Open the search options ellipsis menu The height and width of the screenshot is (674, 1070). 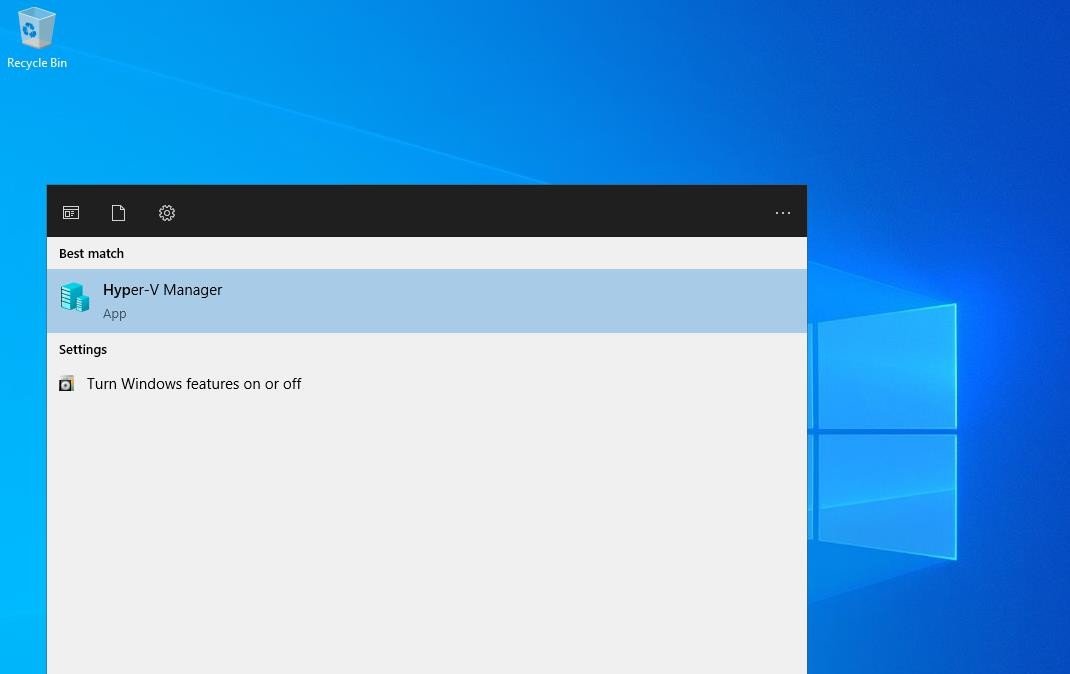coord(783,213)
